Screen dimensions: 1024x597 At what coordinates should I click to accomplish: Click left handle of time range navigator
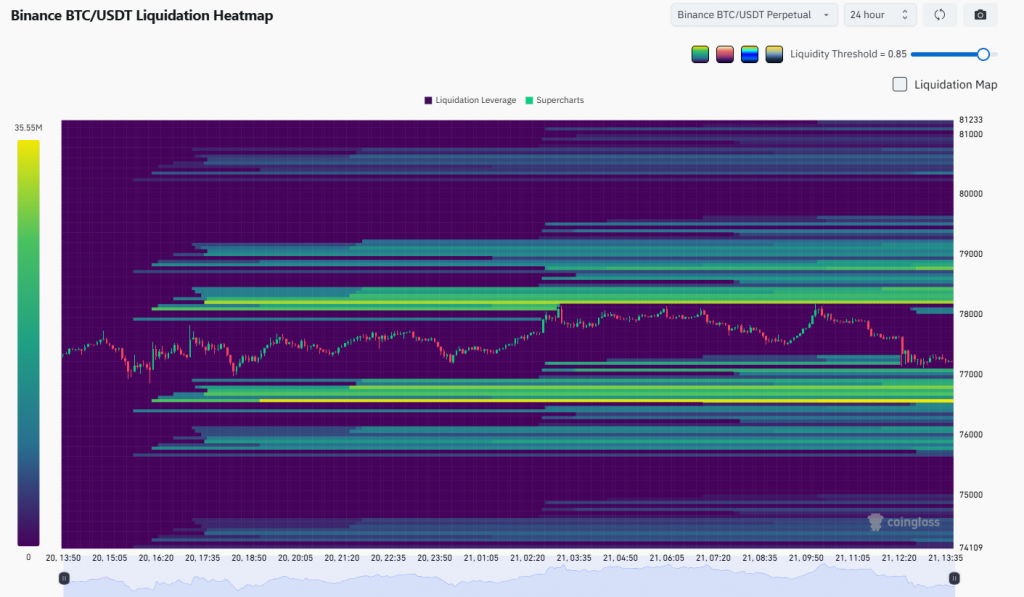tap(64, 578)
